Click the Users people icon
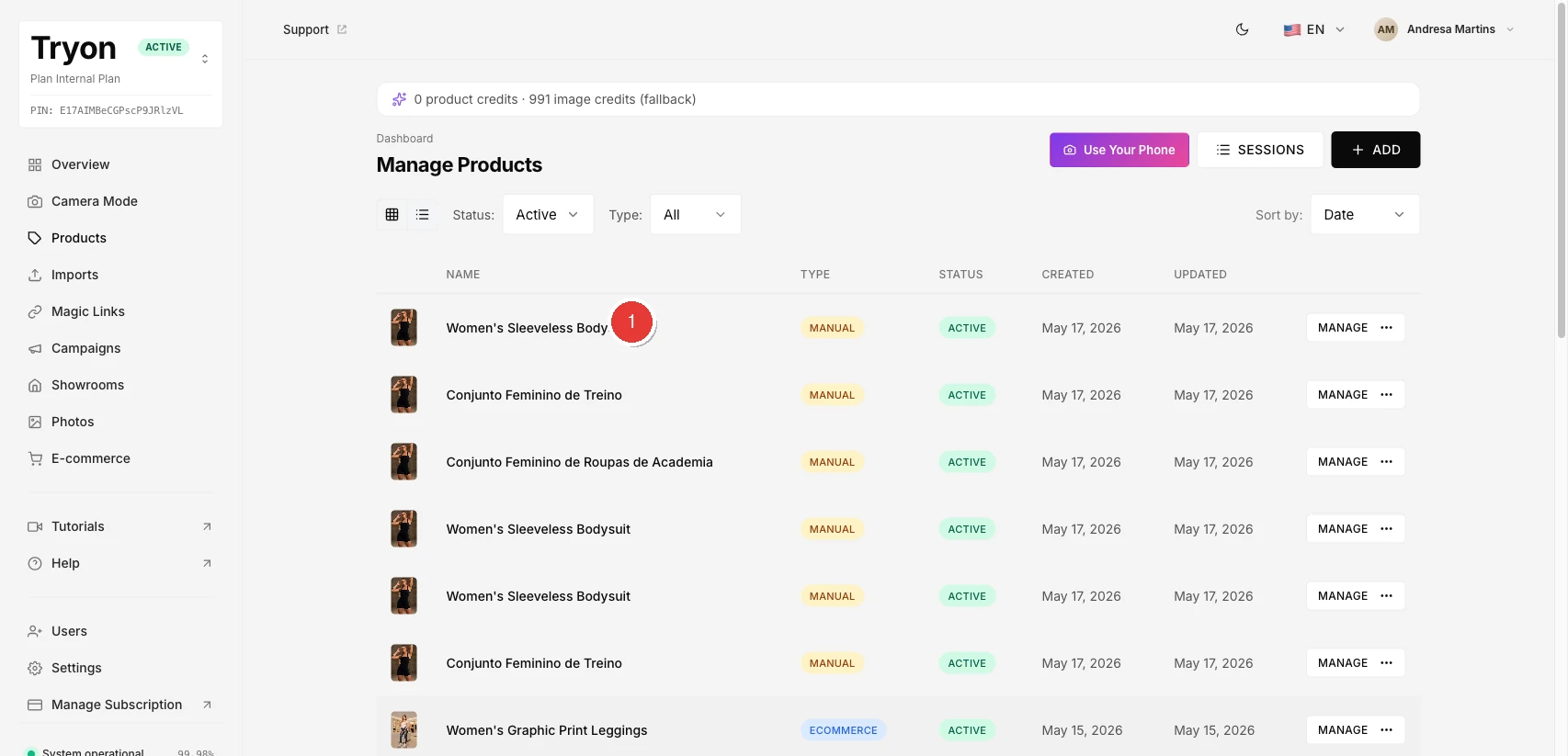1568x756 pixels. (x=35, y=631)
